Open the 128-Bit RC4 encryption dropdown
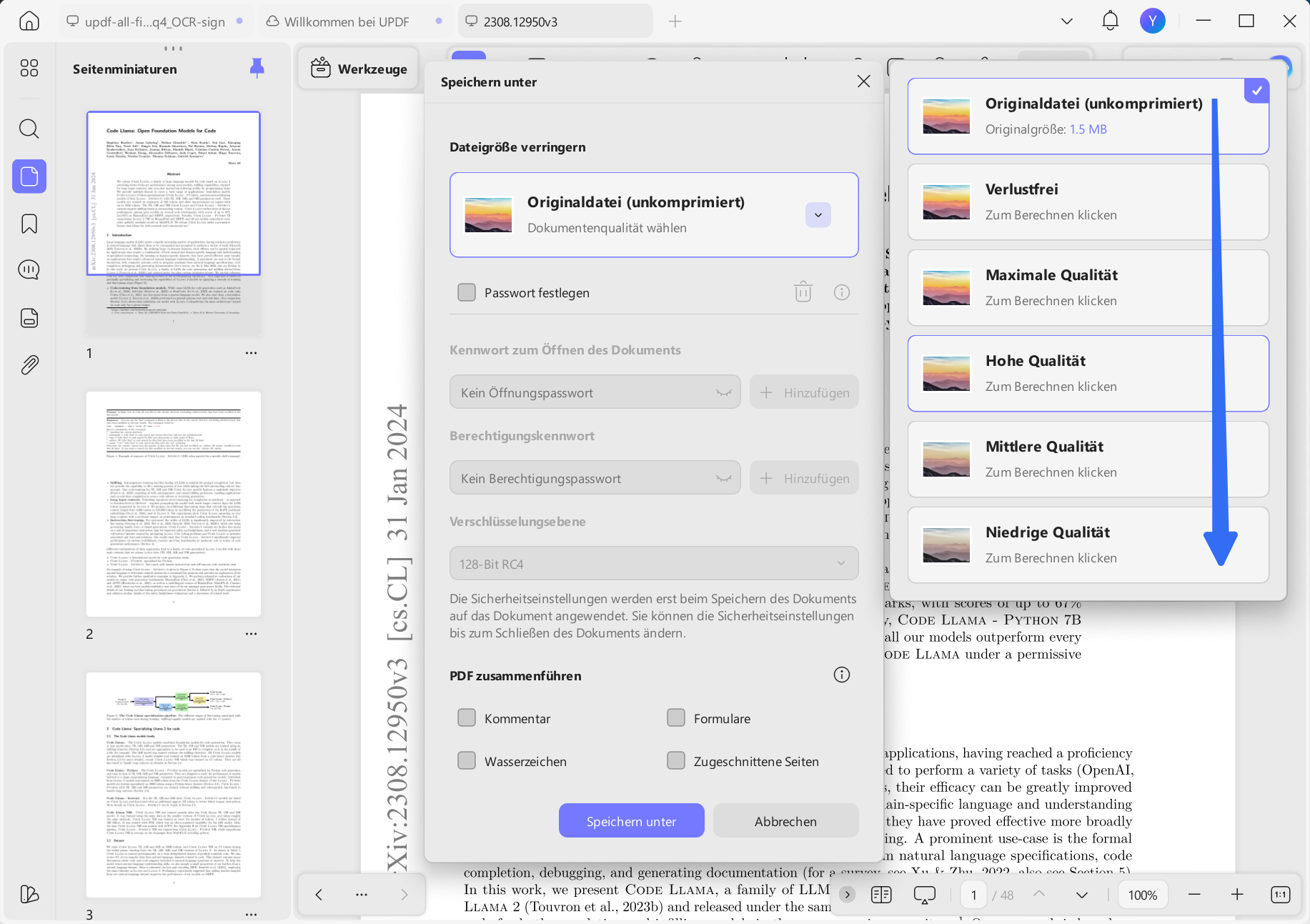This screenshot has height=924, width=1310. point(654,564)
